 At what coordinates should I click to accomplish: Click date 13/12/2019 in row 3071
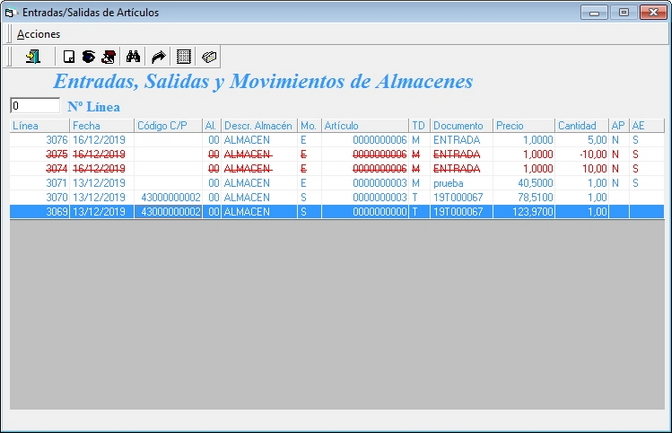tap(102, 183)
